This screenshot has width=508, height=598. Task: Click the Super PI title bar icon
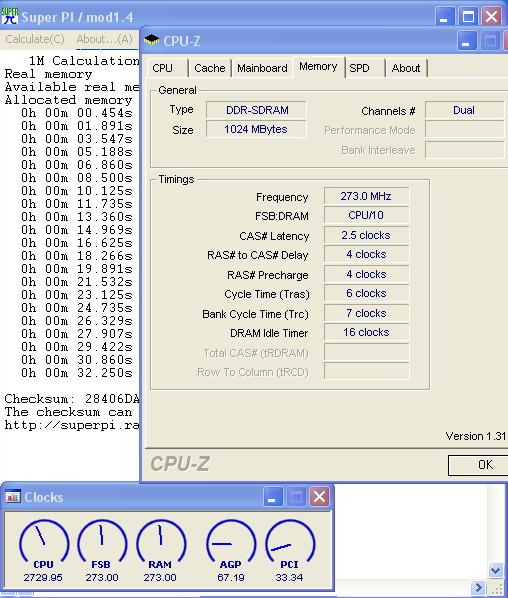coord(10,16)
